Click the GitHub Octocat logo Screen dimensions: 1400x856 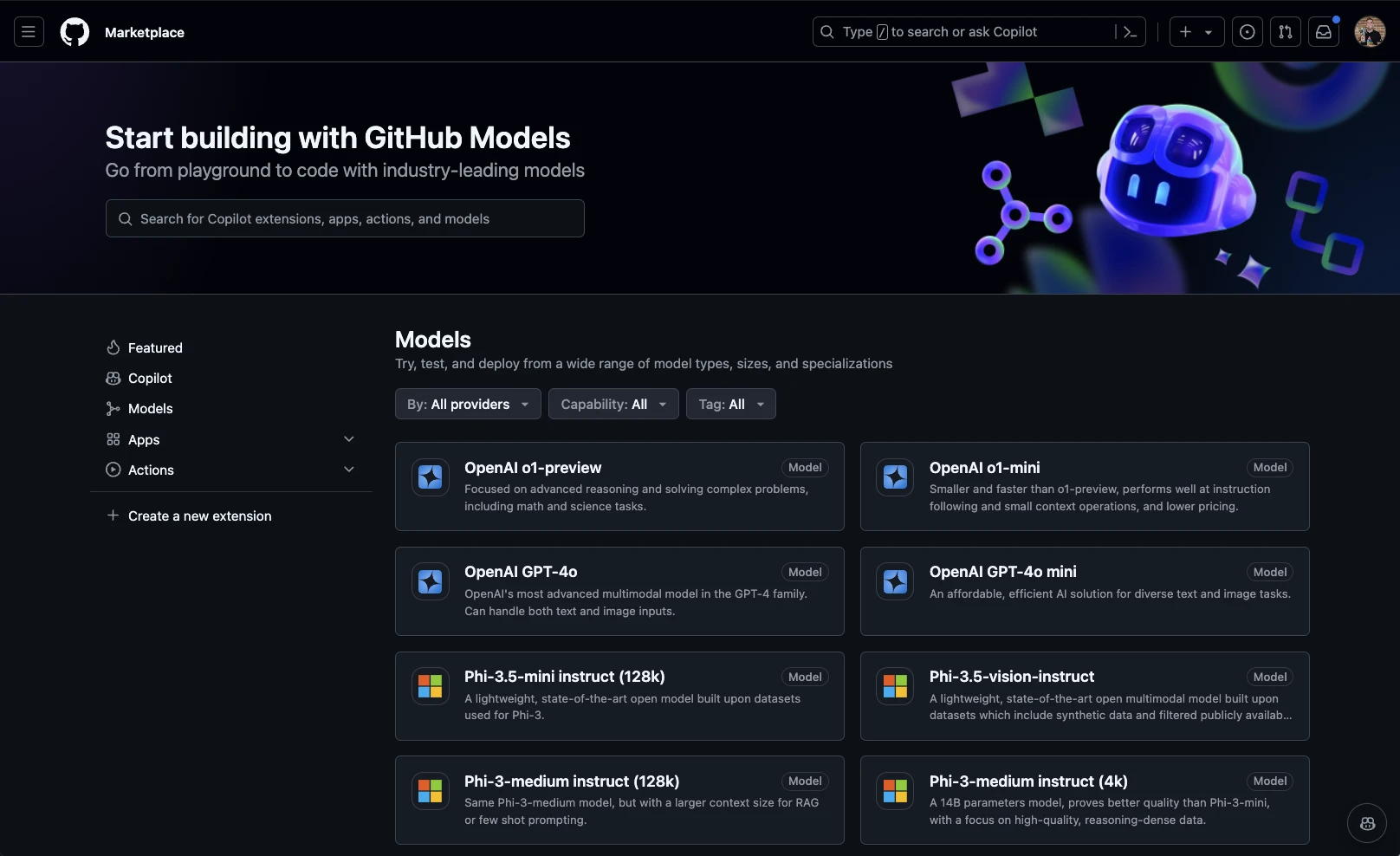tap(75, 32)
